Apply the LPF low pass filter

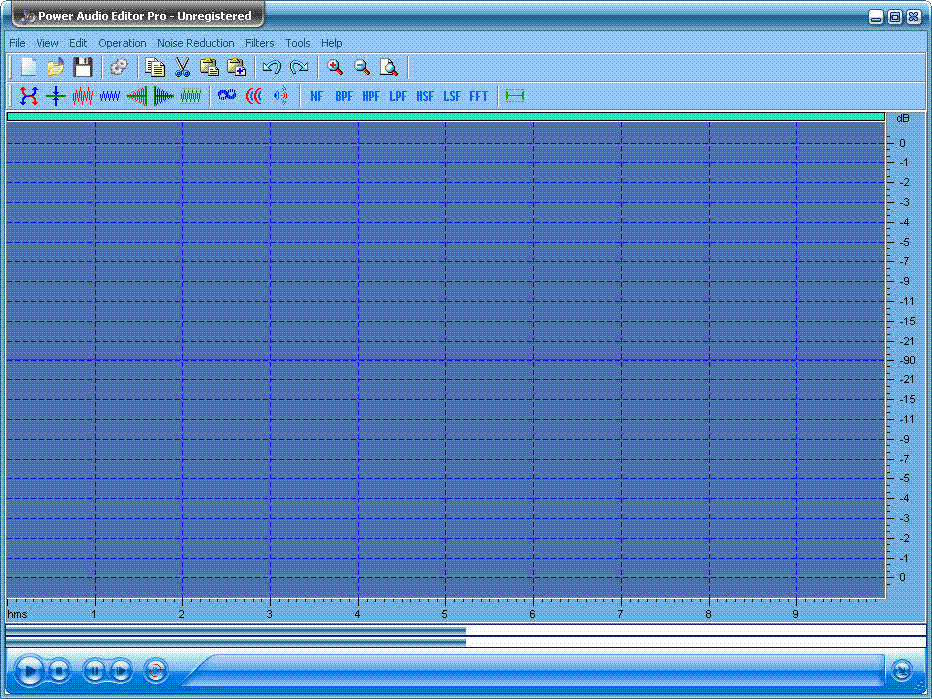(x=398, y=96)
